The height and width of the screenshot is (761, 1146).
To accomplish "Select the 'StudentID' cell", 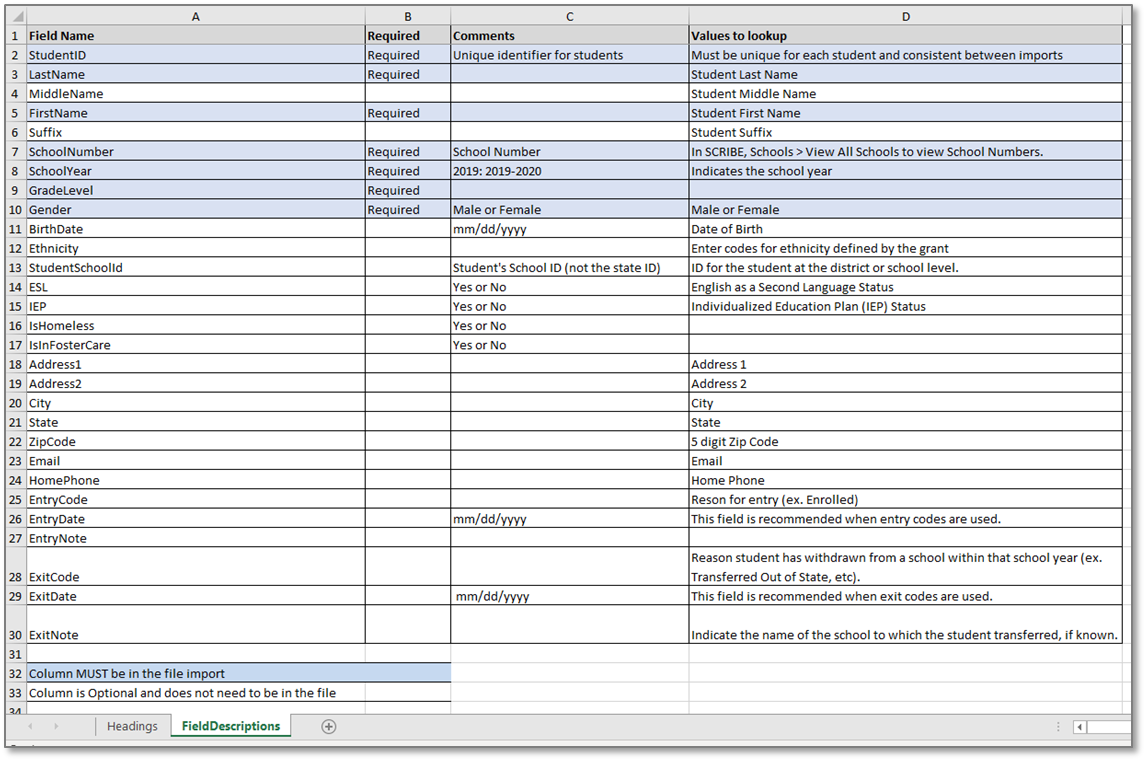I will [x=196, y=55].
